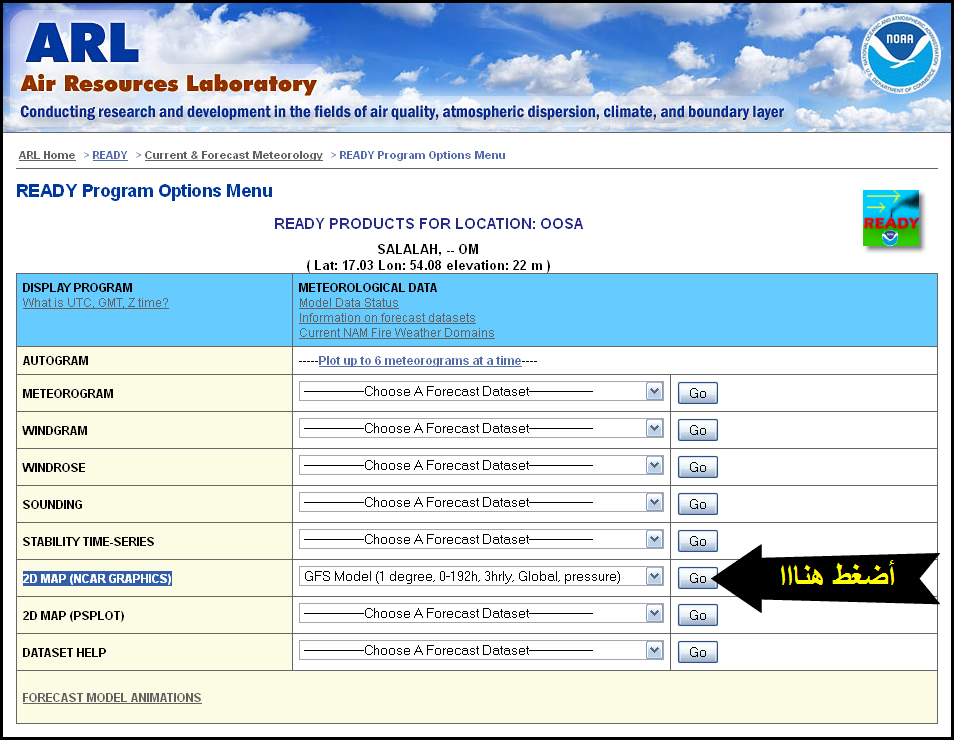Click the DISPLAY PROGRAM column header
The width and height of the screenshot is (954, 740).
pyautogui.click(x=77, y=288)
